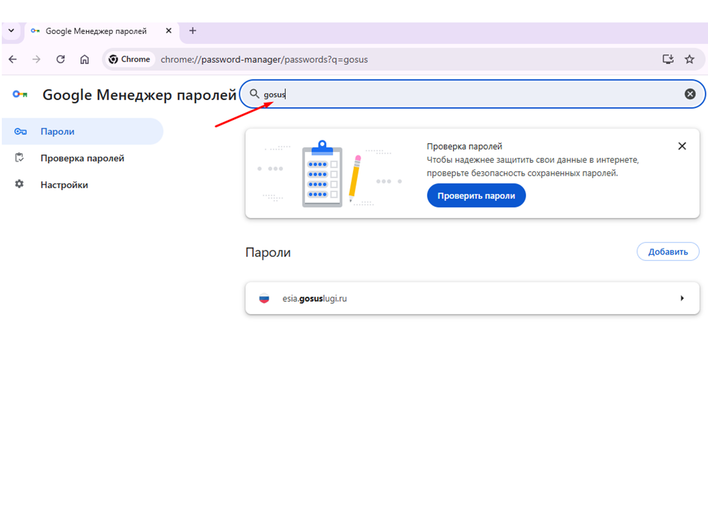Open the tab search dropdown arrow
This screenshot has width=708, height=531.
tap(11, 31)
